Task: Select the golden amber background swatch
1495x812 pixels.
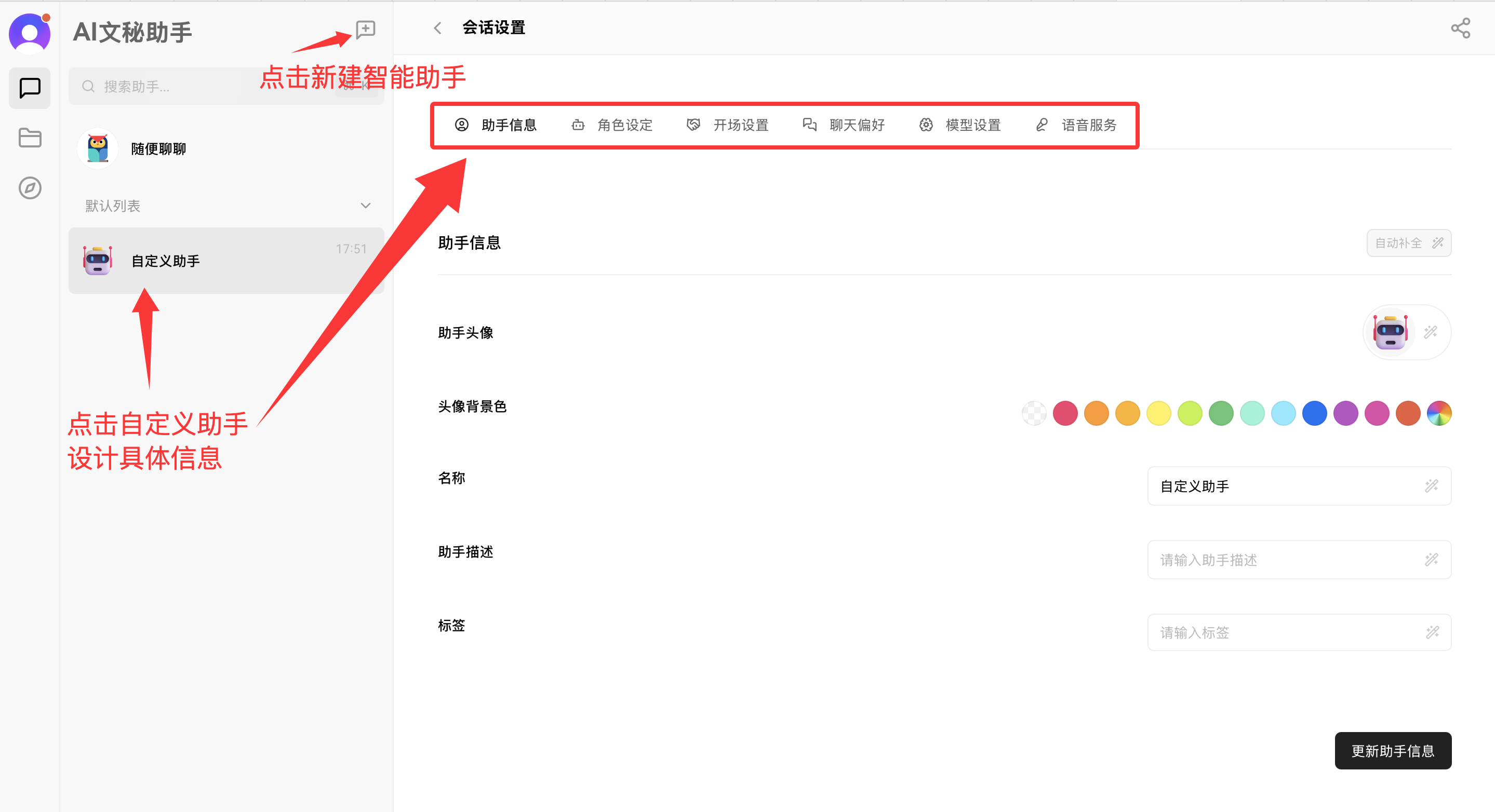Action: click(x=1128, y=414)
